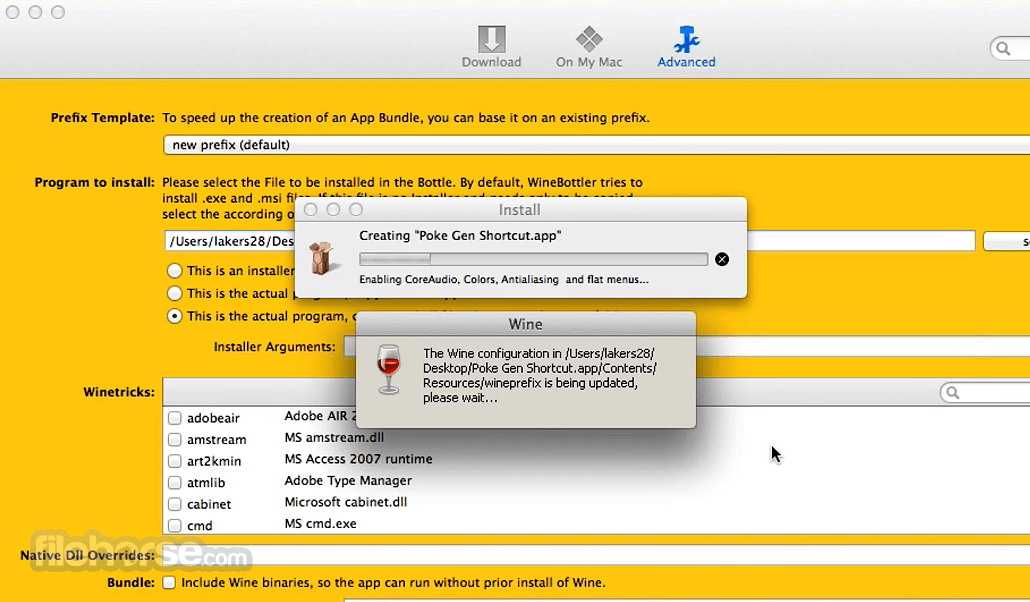1030x602 pixels.
Task: Open the Download section in the toolbar
Action: [x=491, y=47]
